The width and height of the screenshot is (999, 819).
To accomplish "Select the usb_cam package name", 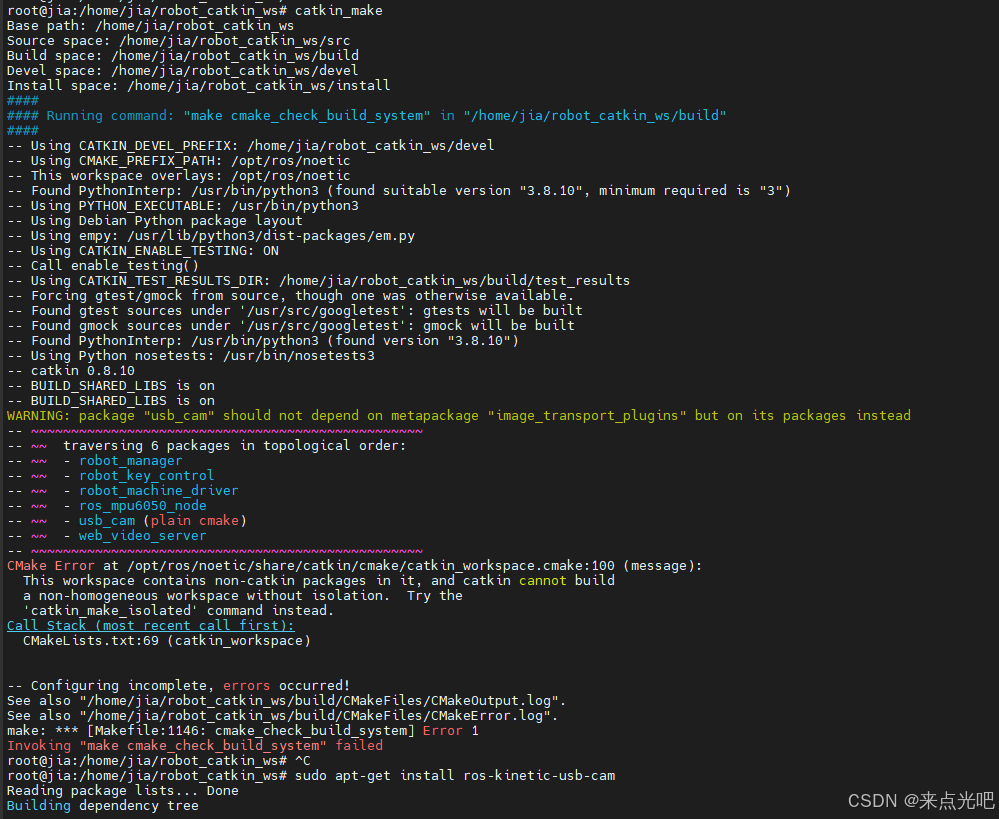I will pos(107,520).
